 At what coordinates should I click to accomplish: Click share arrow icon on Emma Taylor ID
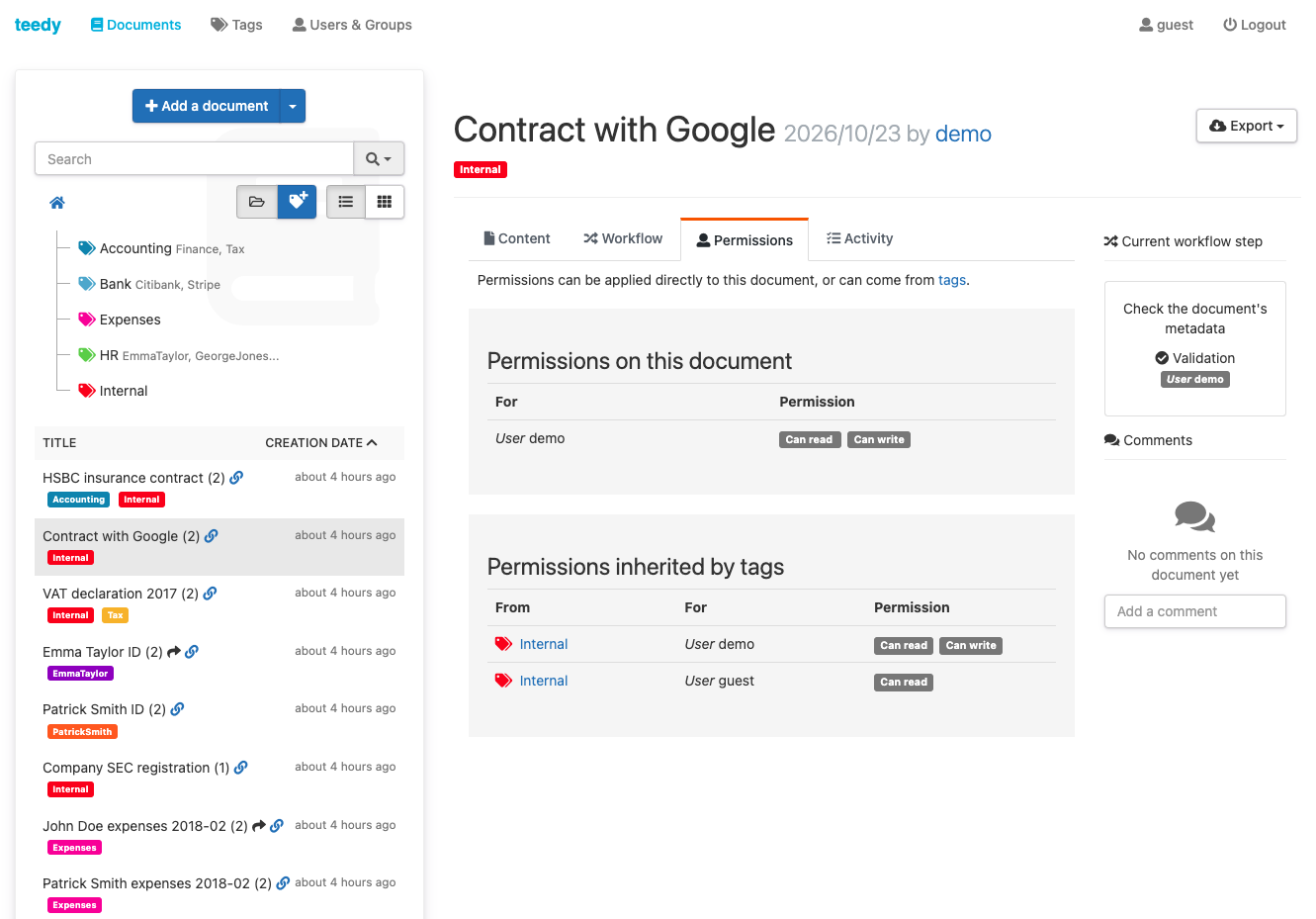coord(174,652)
